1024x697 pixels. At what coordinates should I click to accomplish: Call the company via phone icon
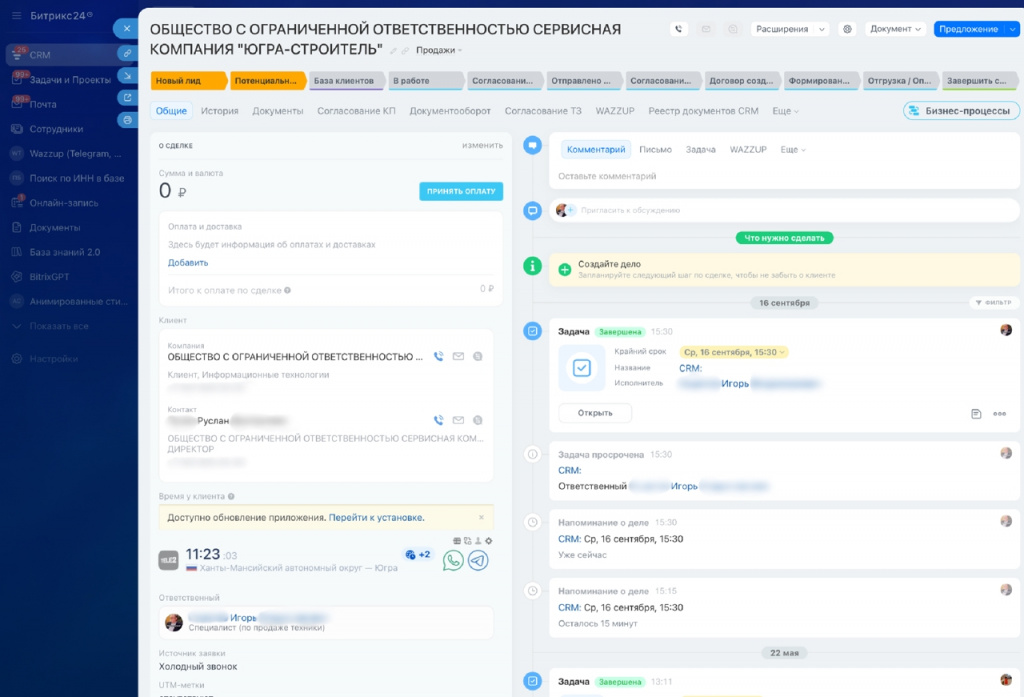pos(438,357)
